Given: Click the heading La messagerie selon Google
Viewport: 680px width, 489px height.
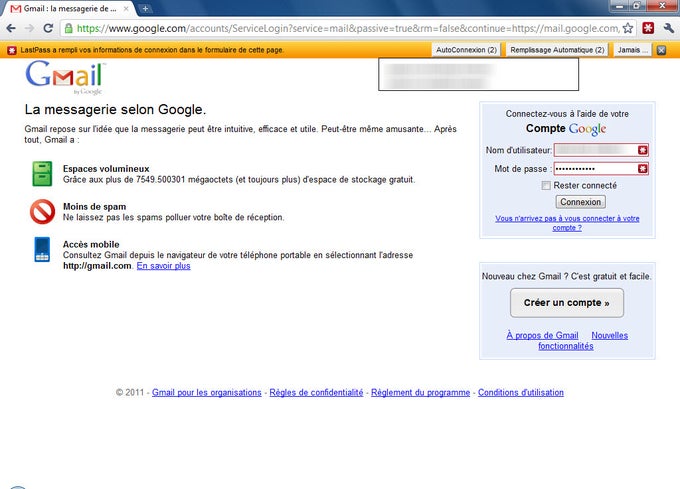Looking at the screenshot, I should (x=115, y=109).
